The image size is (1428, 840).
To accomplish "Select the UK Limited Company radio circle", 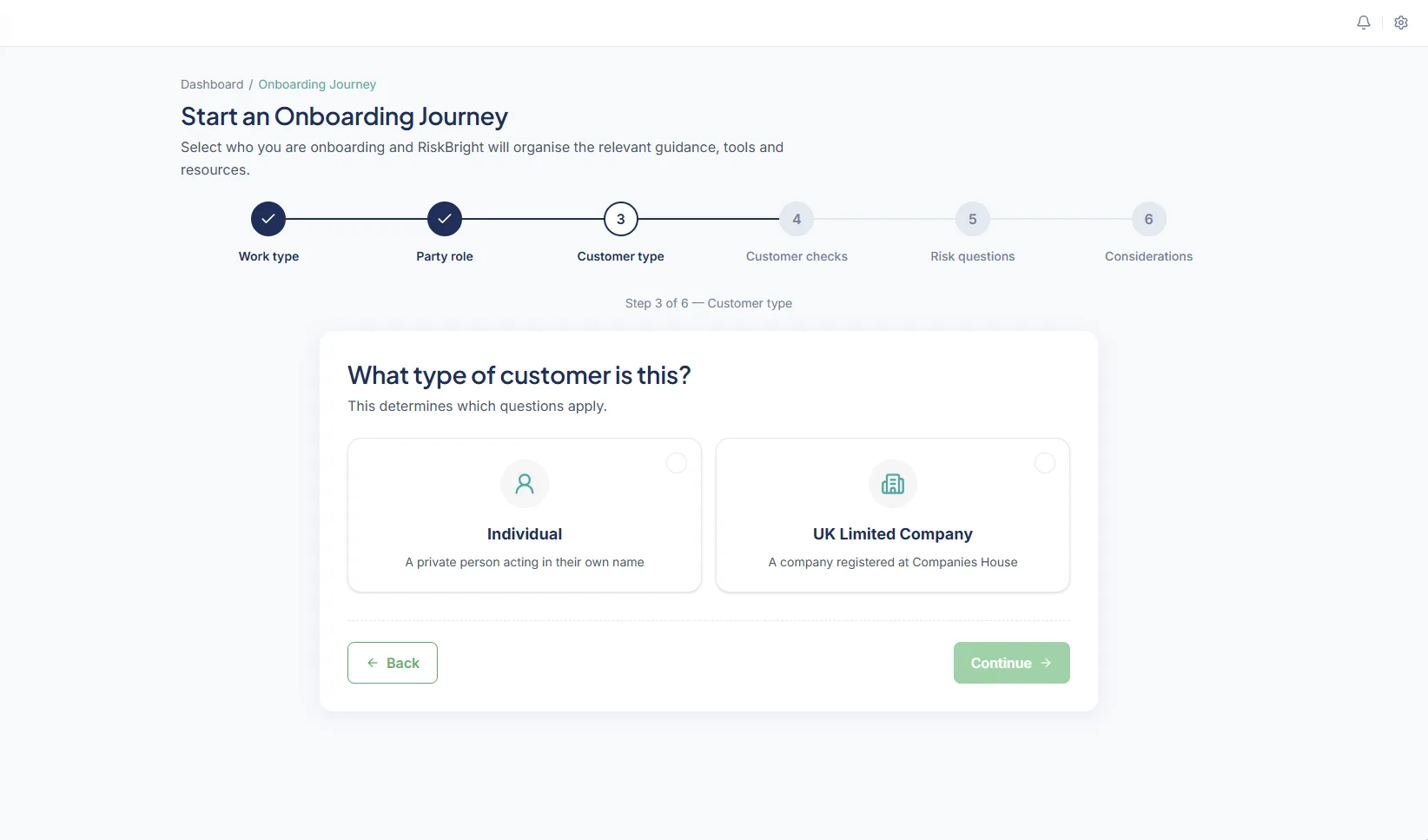I will pos(1045,463).
